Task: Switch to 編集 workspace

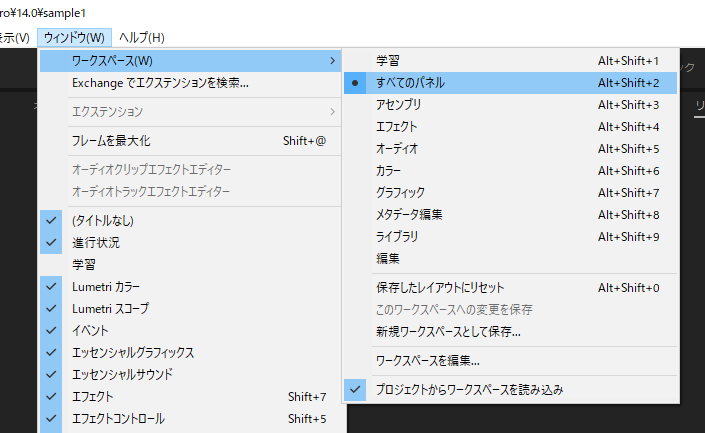Action: click(x=510, y=259)
